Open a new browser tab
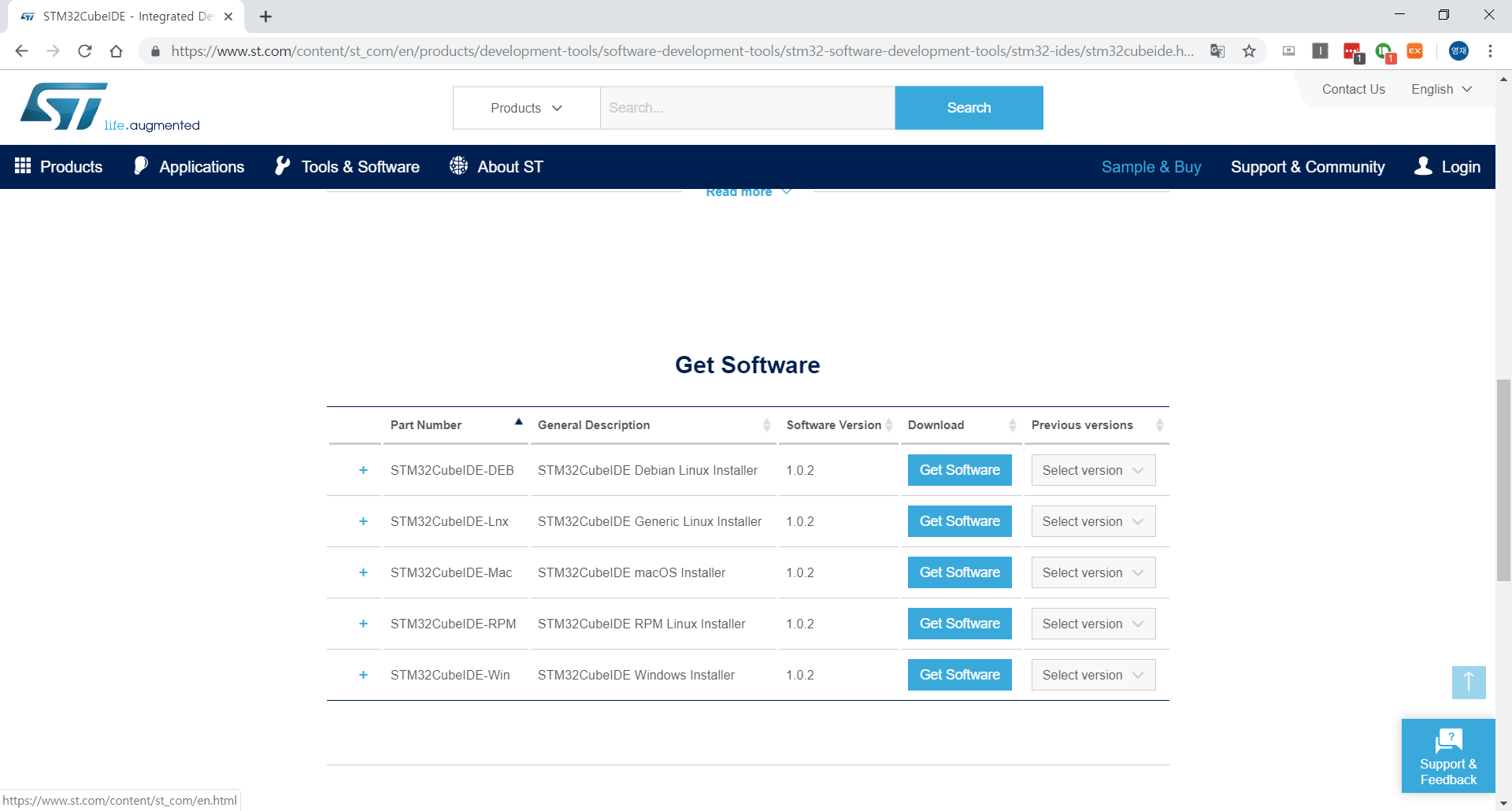1512x811 pixels. (x=266, y=17)
